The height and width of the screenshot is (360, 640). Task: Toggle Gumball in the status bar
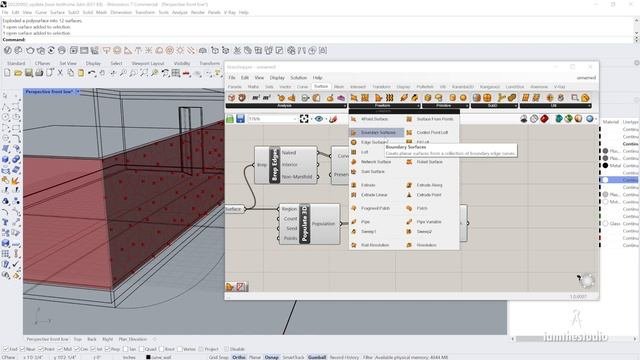317,357
